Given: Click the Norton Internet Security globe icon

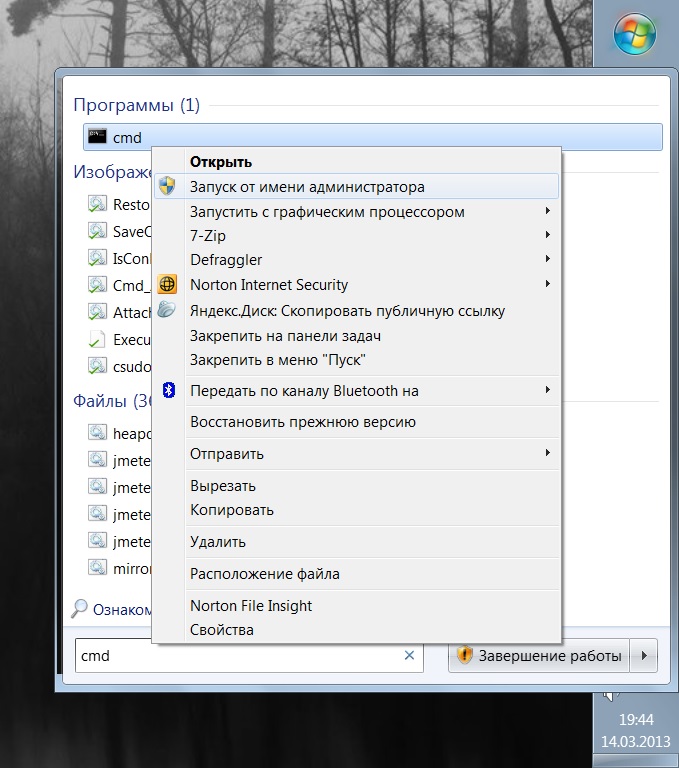Looking at the screenshot, I should [x=167, y=284].
